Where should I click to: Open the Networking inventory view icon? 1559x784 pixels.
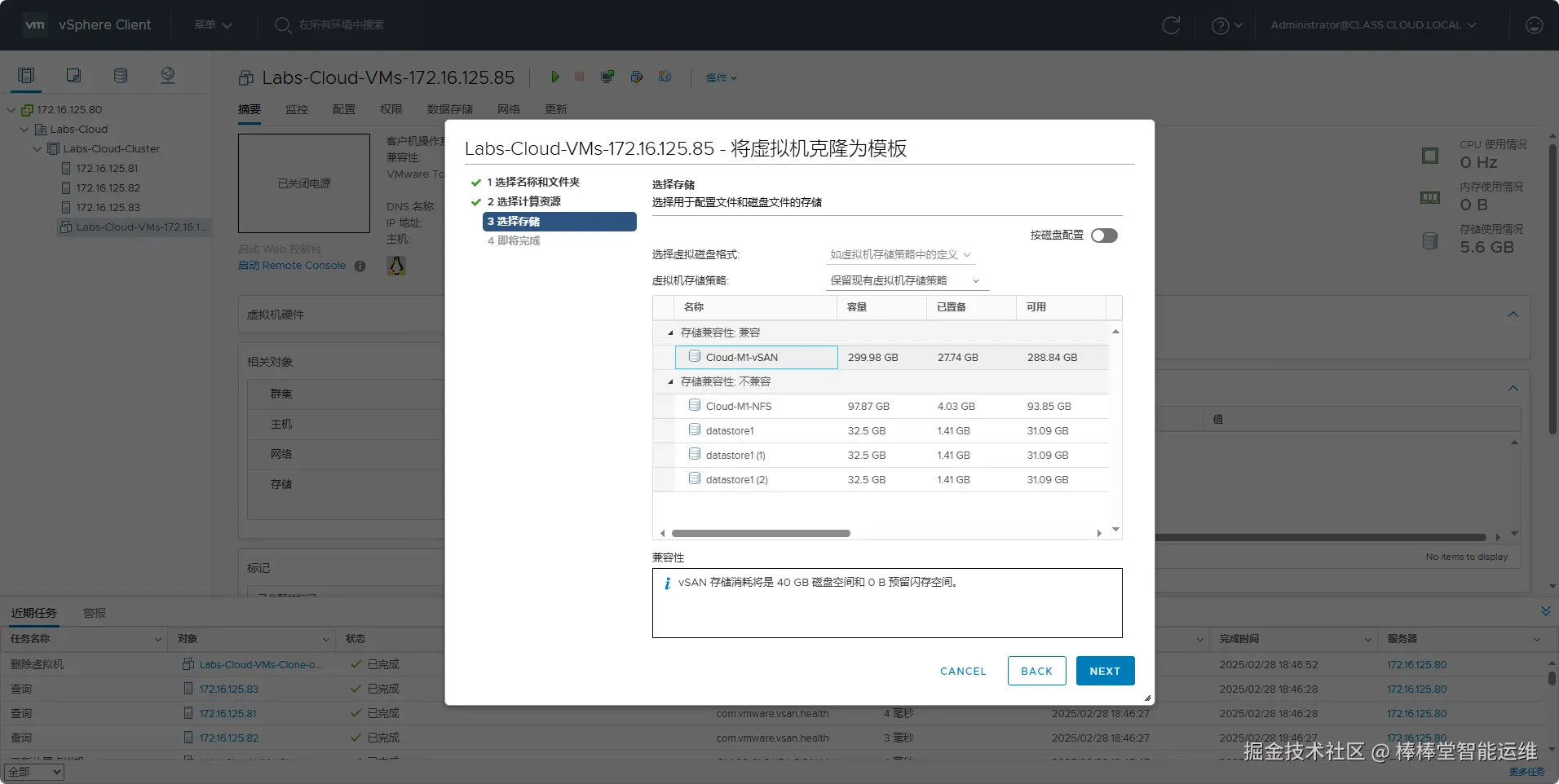pos(168,76)
